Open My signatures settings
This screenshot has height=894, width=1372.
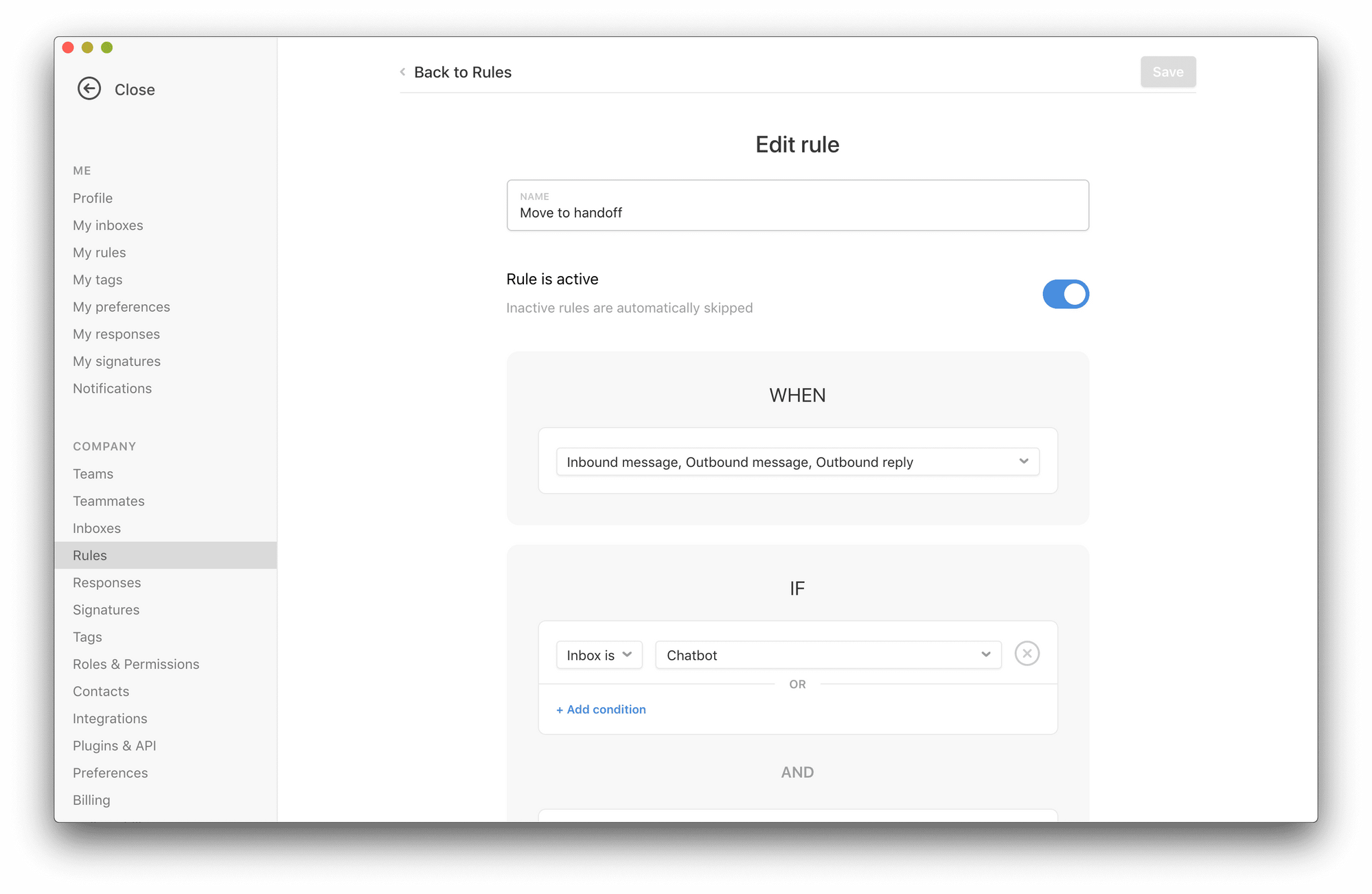point(117,361)
